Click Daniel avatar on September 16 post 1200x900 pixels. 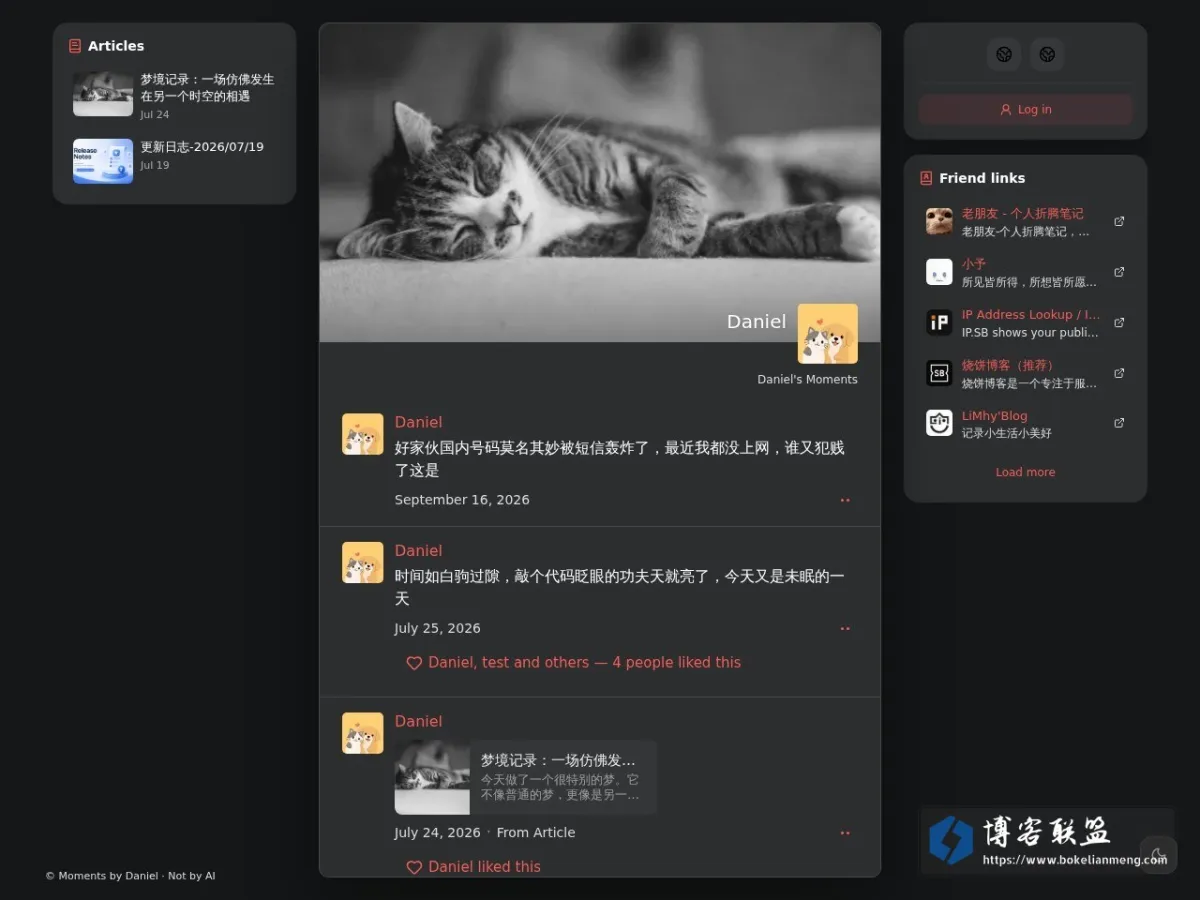[363, 434]
